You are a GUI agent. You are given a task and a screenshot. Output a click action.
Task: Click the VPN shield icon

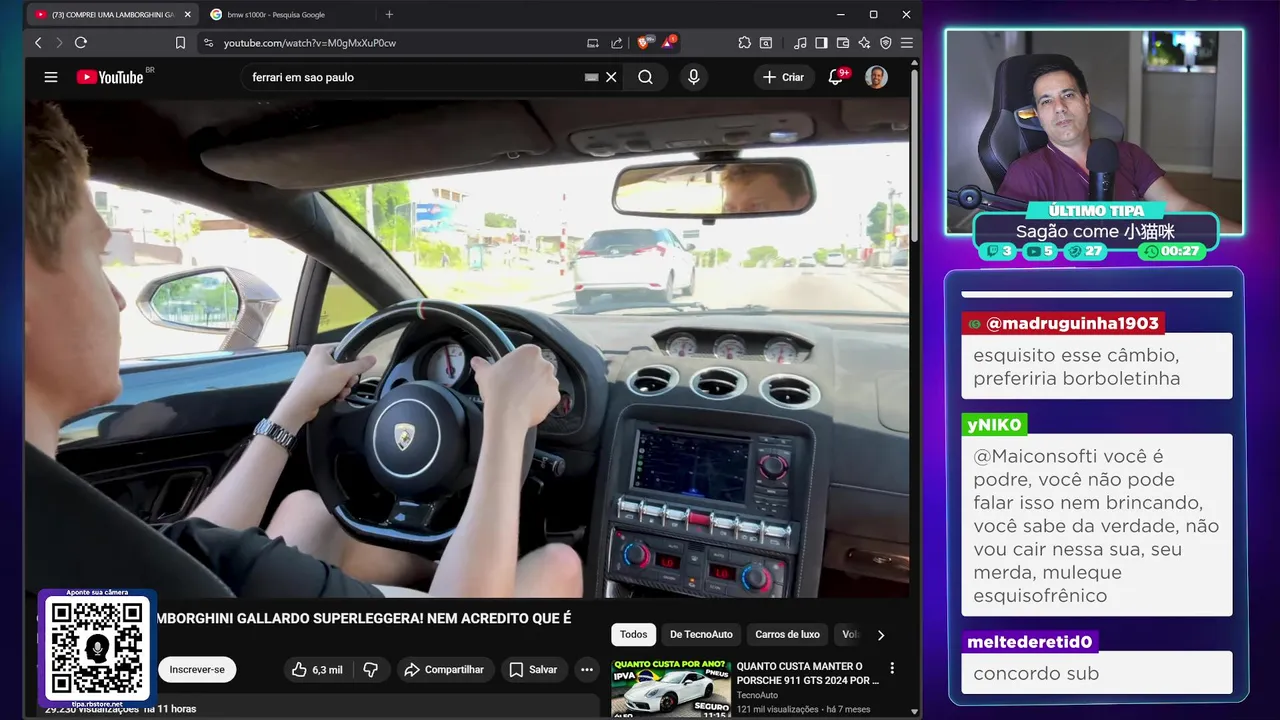tap(885, 43)
